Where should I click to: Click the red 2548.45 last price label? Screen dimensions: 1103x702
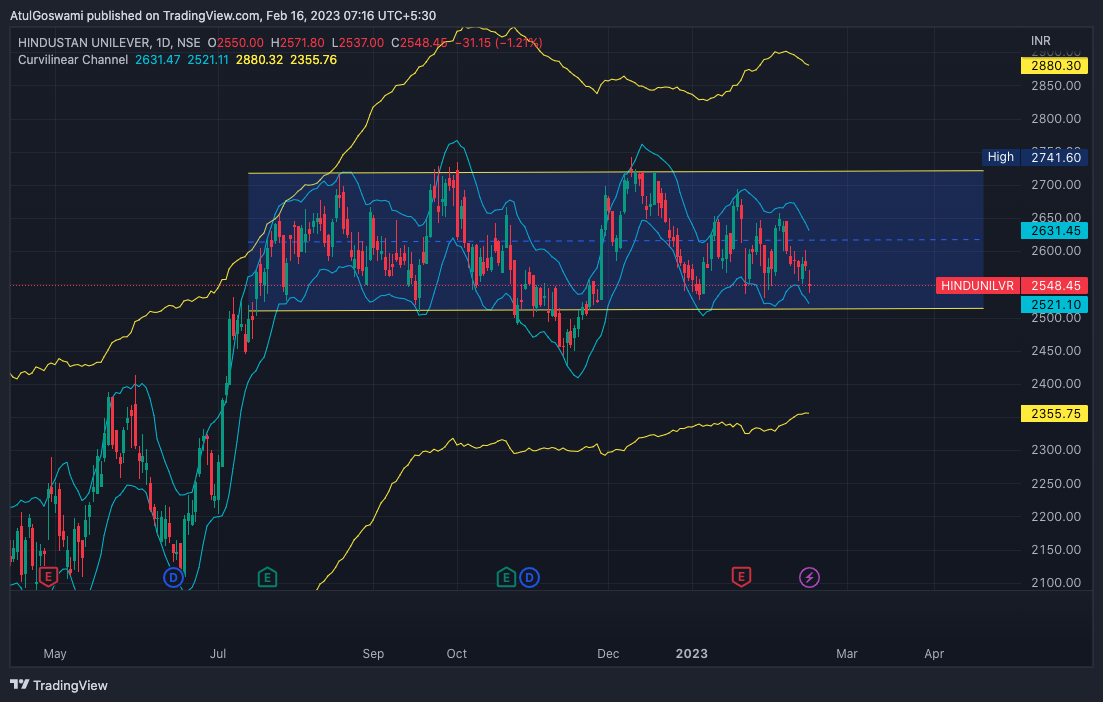tap(1054, 286)
